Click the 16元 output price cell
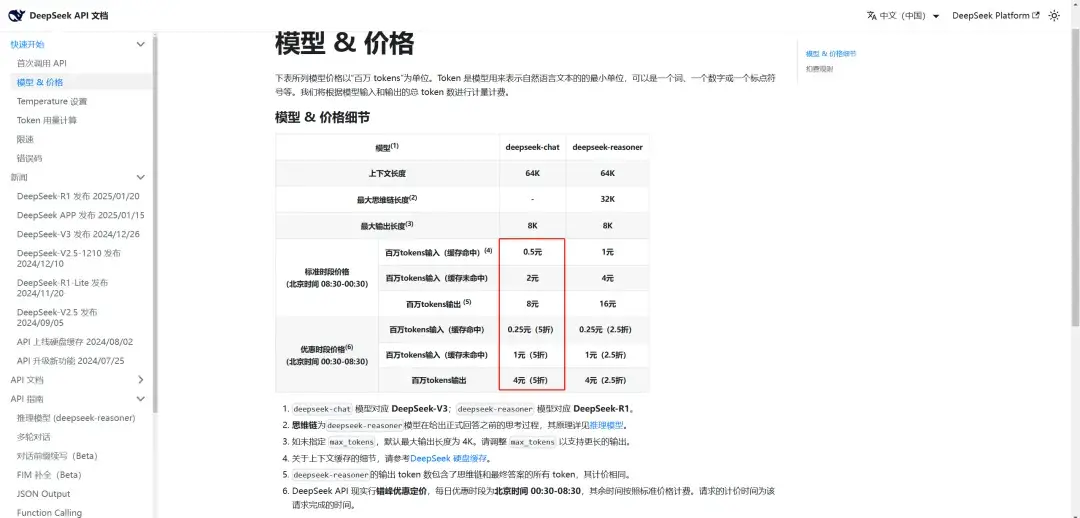The width and height of the screenshot is (1080, 518). pos(607,304)
